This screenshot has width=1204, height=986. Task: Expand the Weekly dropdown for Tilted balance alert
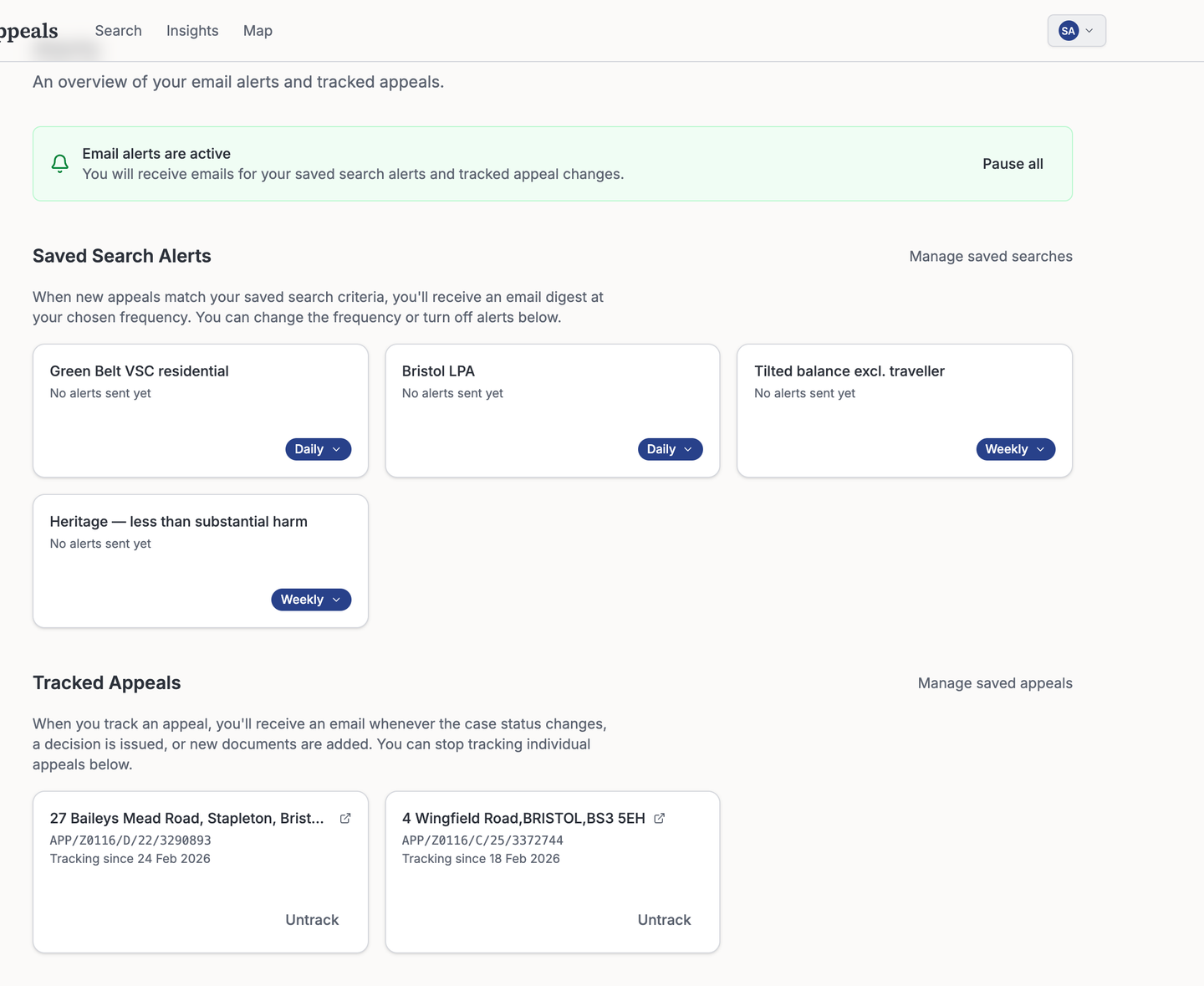[1015, 449]
